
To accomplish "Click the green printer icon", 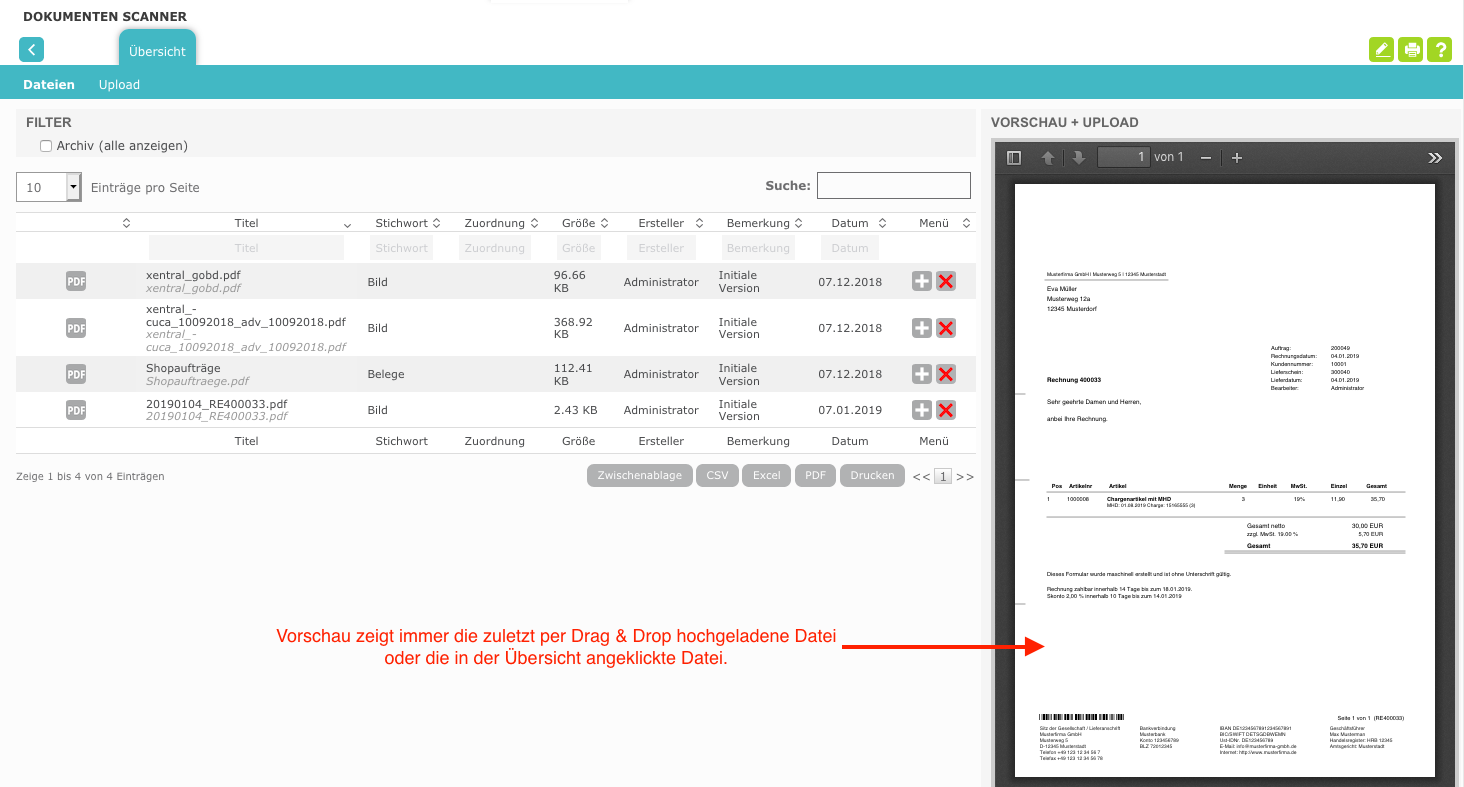I will [1410, 49].
